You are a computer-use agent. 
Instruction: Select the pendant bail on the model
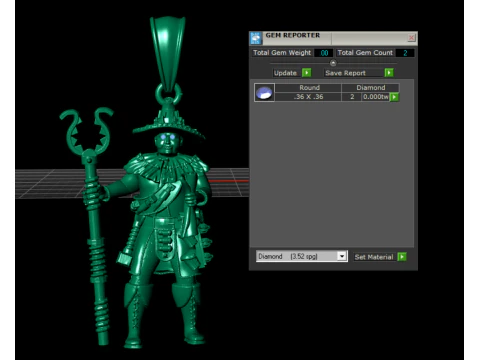168,53
